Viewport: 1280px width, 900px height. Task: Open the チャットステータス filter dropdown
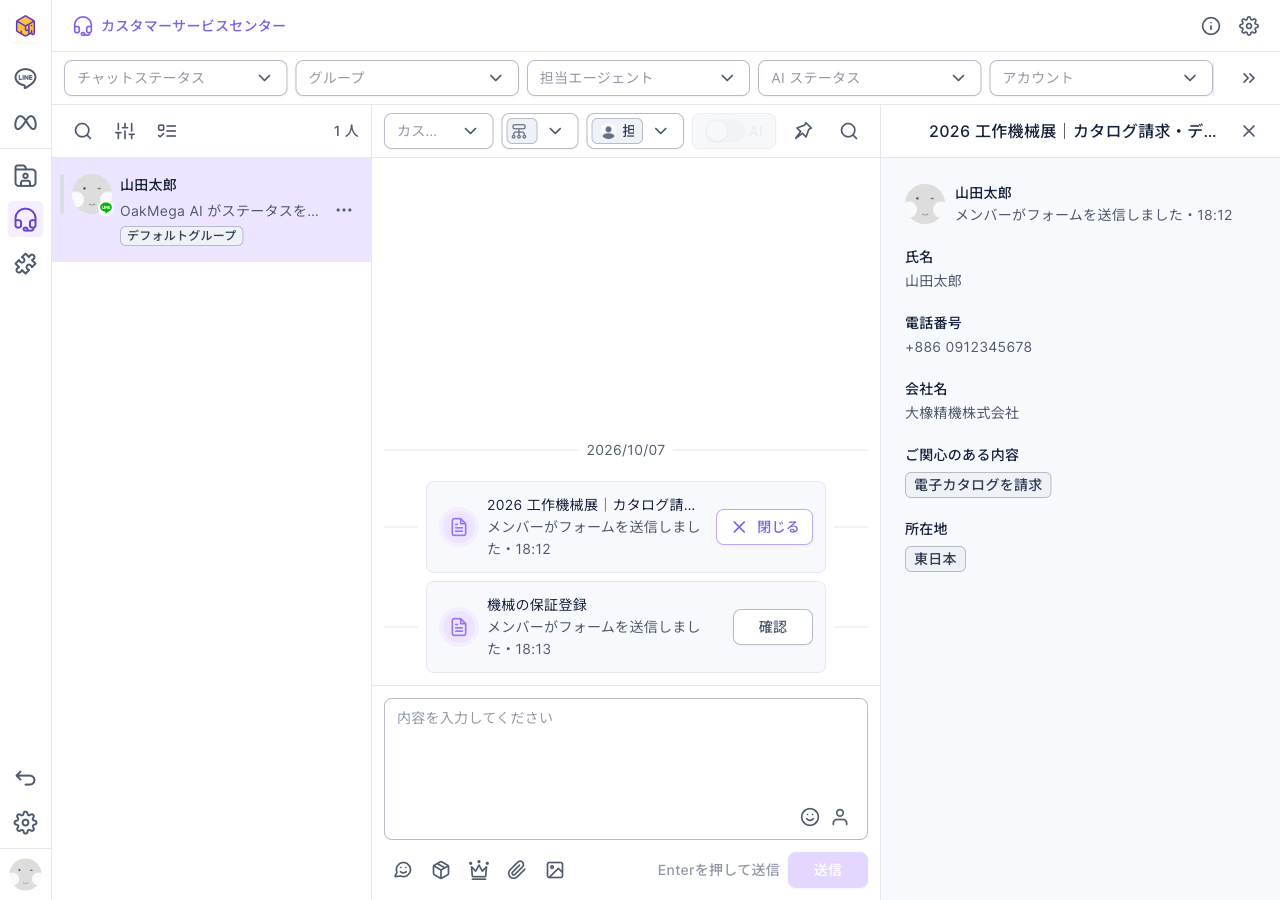[176, 78]
